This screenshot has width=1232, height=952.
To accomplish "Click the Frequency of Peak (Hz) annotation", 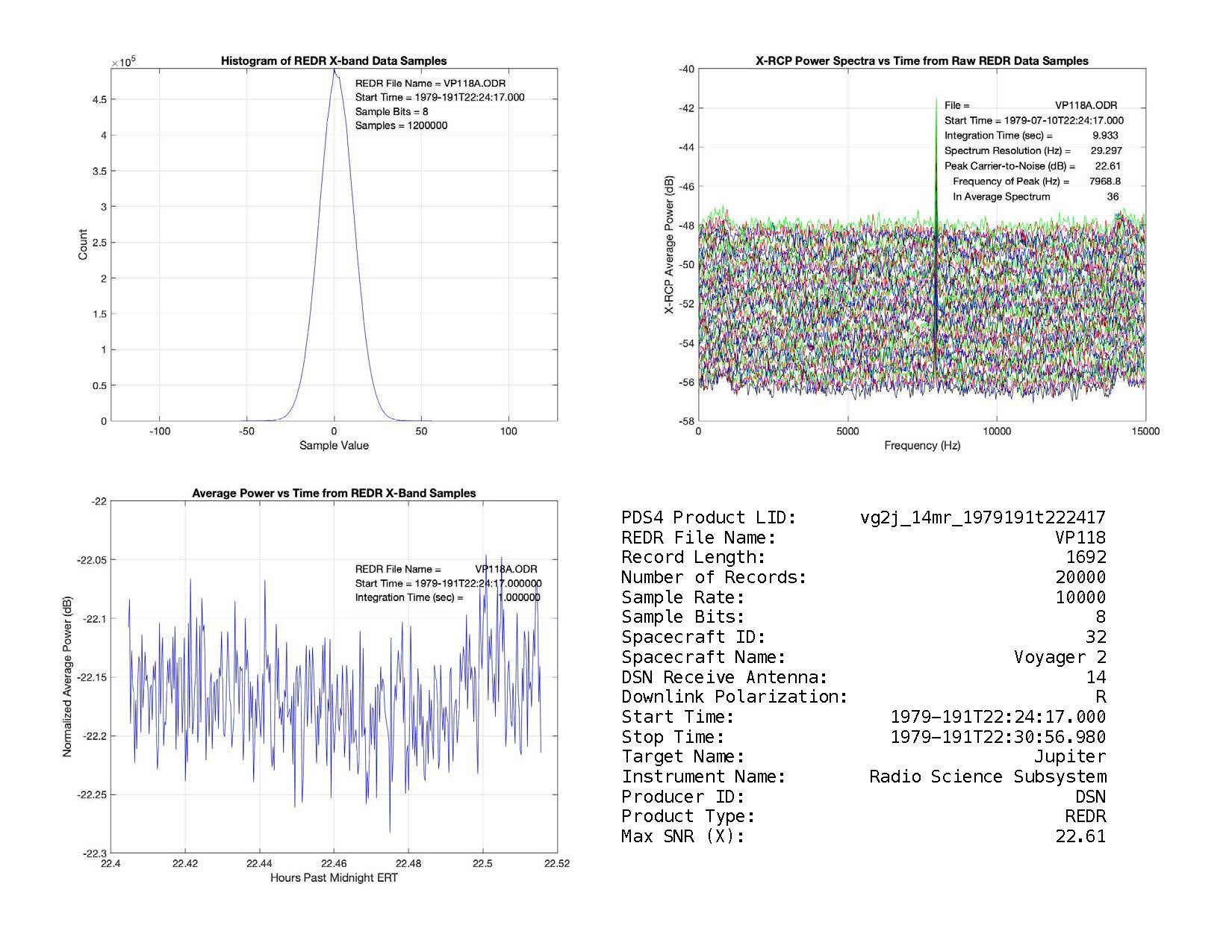I will coord(1011,181).
